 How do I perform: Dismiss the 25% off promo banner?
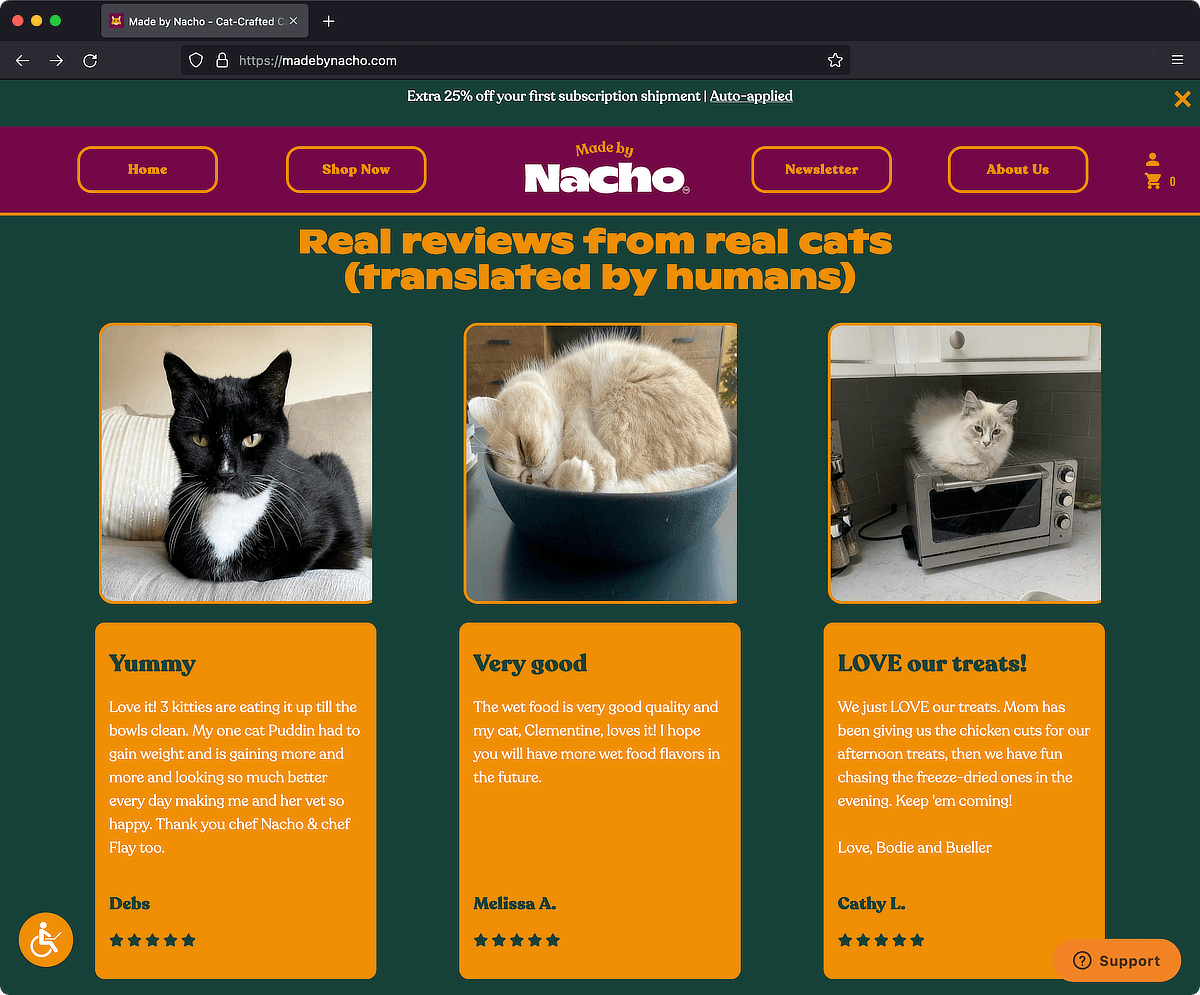pos(1182,99)
